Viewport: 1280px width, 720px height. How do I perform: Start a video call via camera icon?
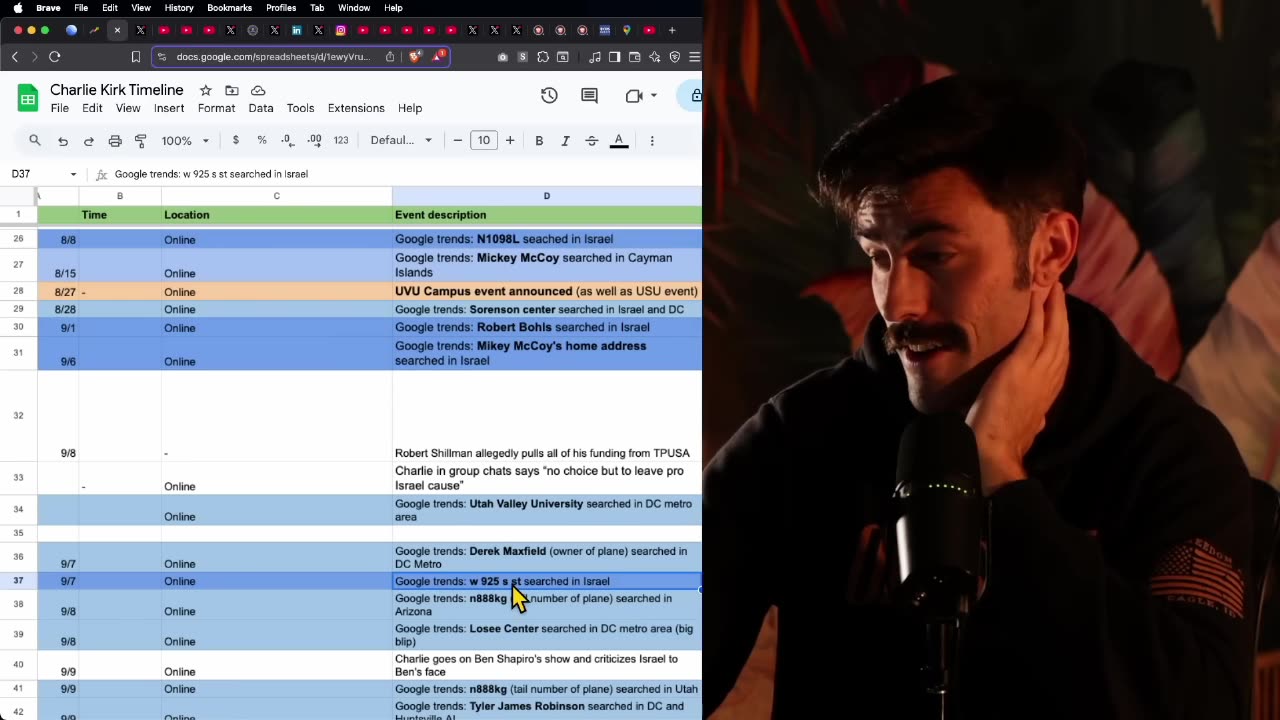pyautogui.click(x=634, y=96)
